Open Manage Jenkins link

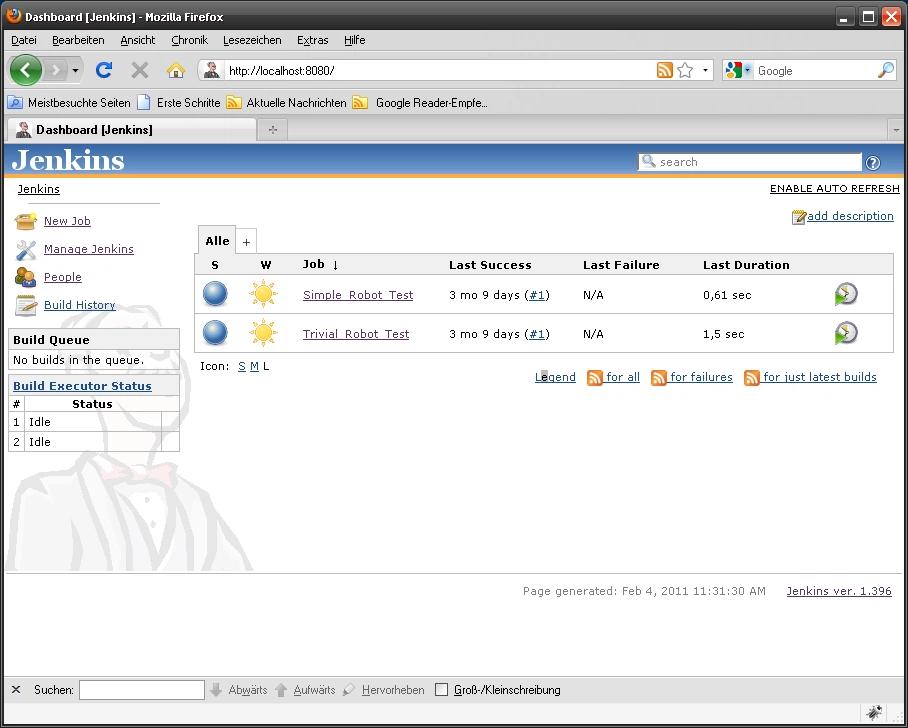(88, 249)
